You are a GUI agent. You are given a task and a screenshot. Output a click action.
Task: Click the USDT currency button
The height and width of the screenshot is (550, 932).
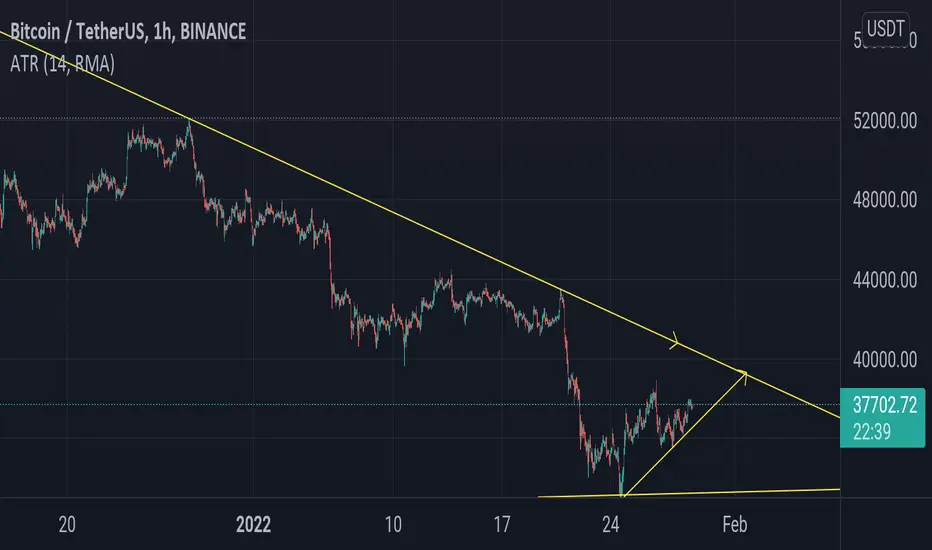[x=885, y=28]
